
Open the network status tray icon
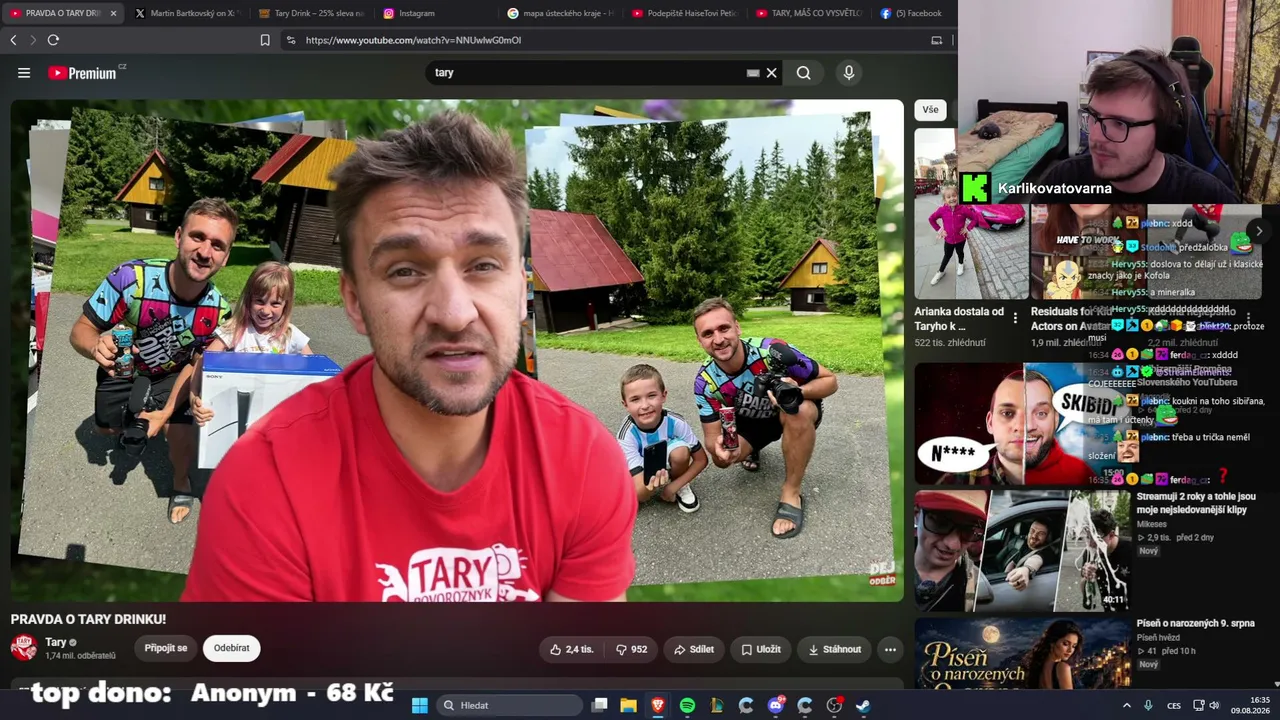pos(1198,705)
